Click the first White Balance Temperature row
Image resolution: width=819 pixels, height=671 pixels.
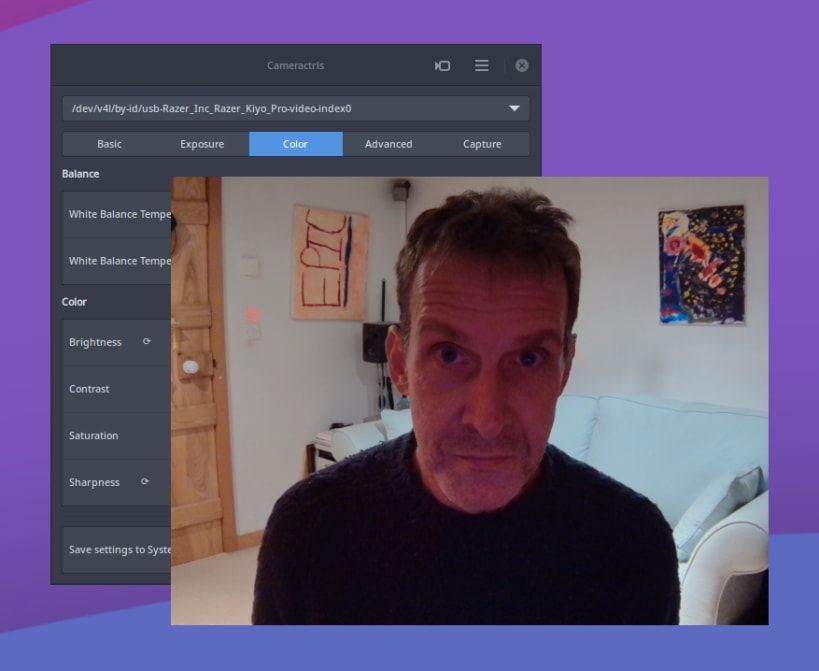coord(117,214)
